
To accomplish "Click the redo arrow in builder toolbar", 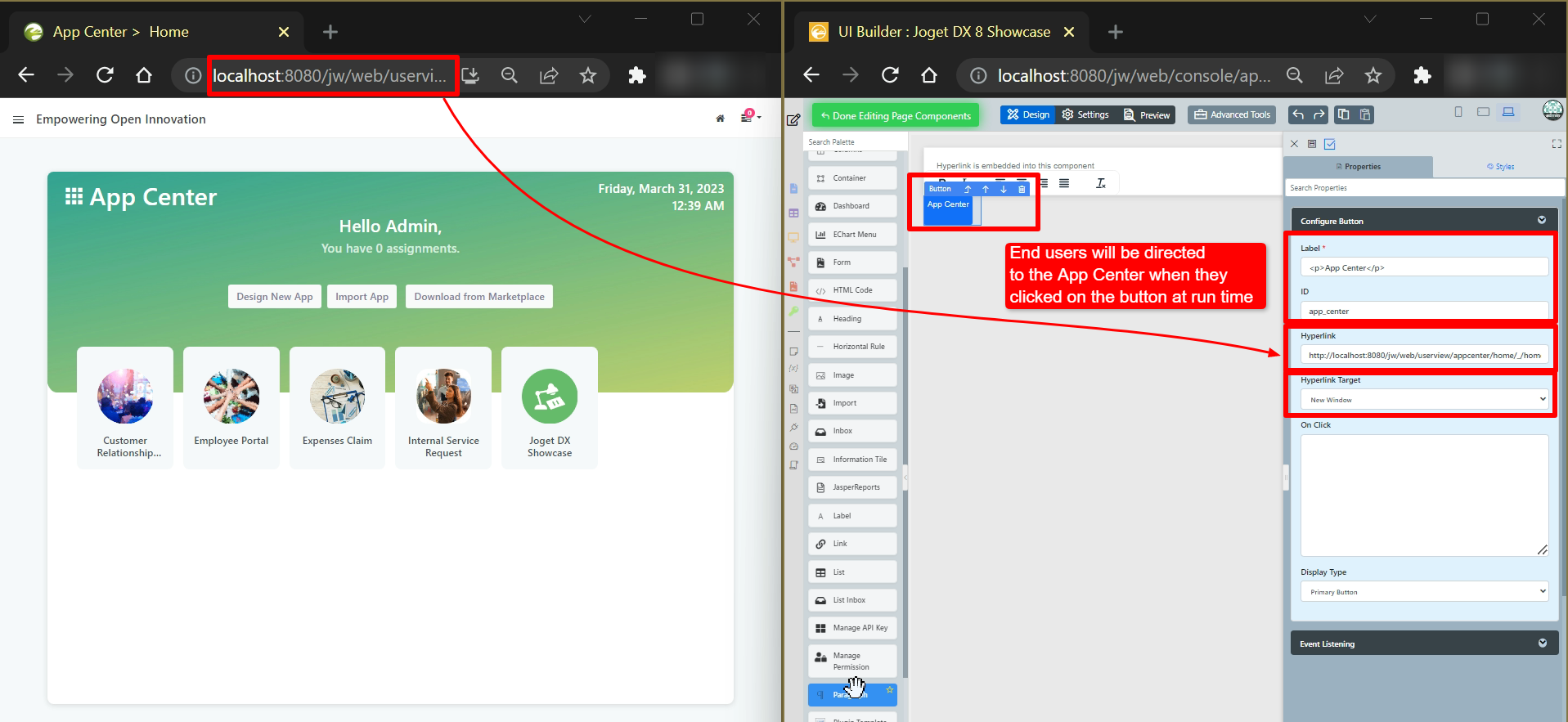I will 1319,114.
